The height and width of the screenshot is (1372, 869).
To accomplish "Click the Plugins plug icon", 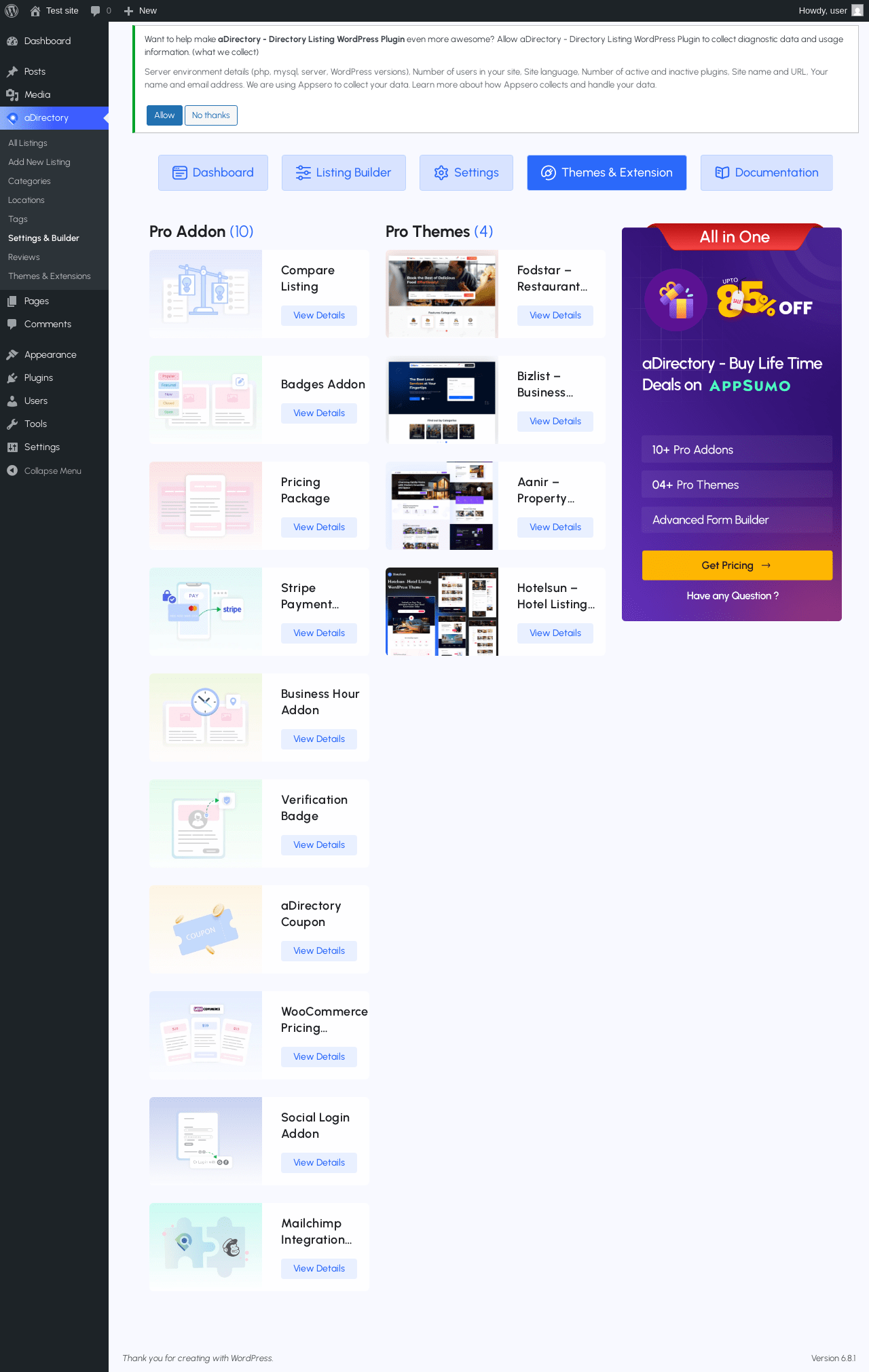I will pyautogui.click(x=12, y=378).
